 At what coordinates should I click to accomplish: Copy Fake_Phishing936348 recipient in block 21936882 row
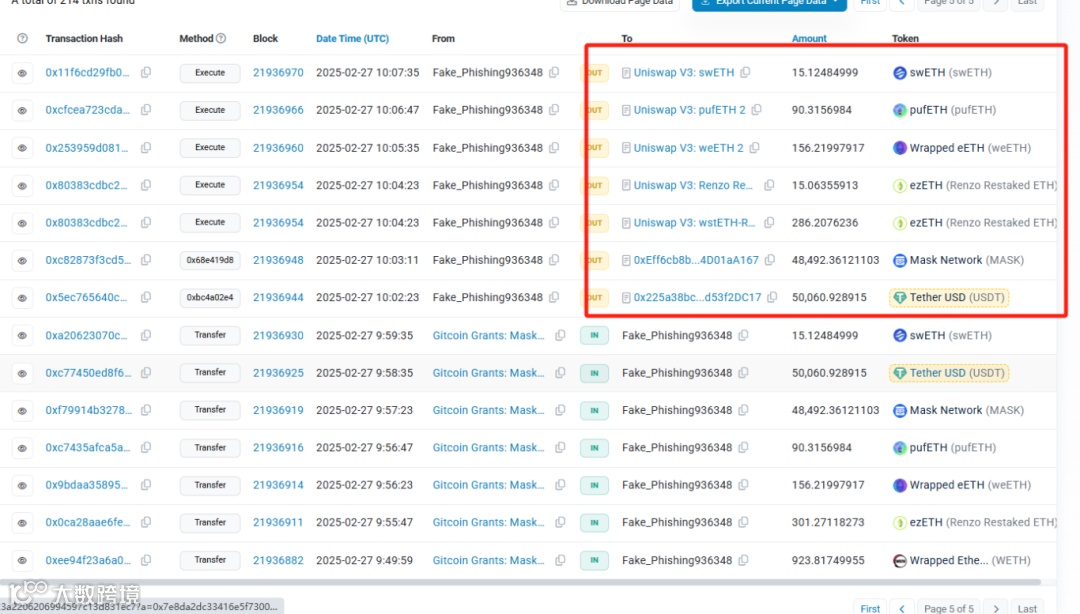click(743, 560)
